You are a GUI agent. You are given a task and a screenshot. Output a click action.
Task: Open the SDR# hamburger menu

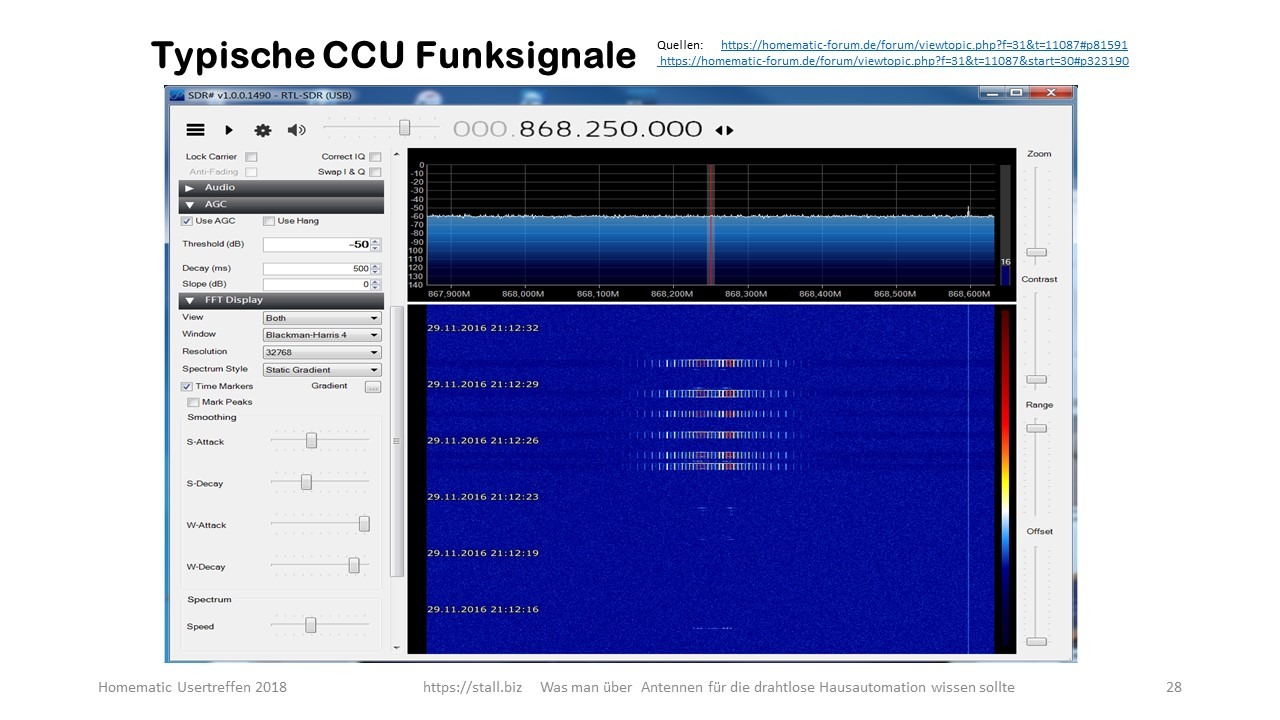tap(196, 130)
